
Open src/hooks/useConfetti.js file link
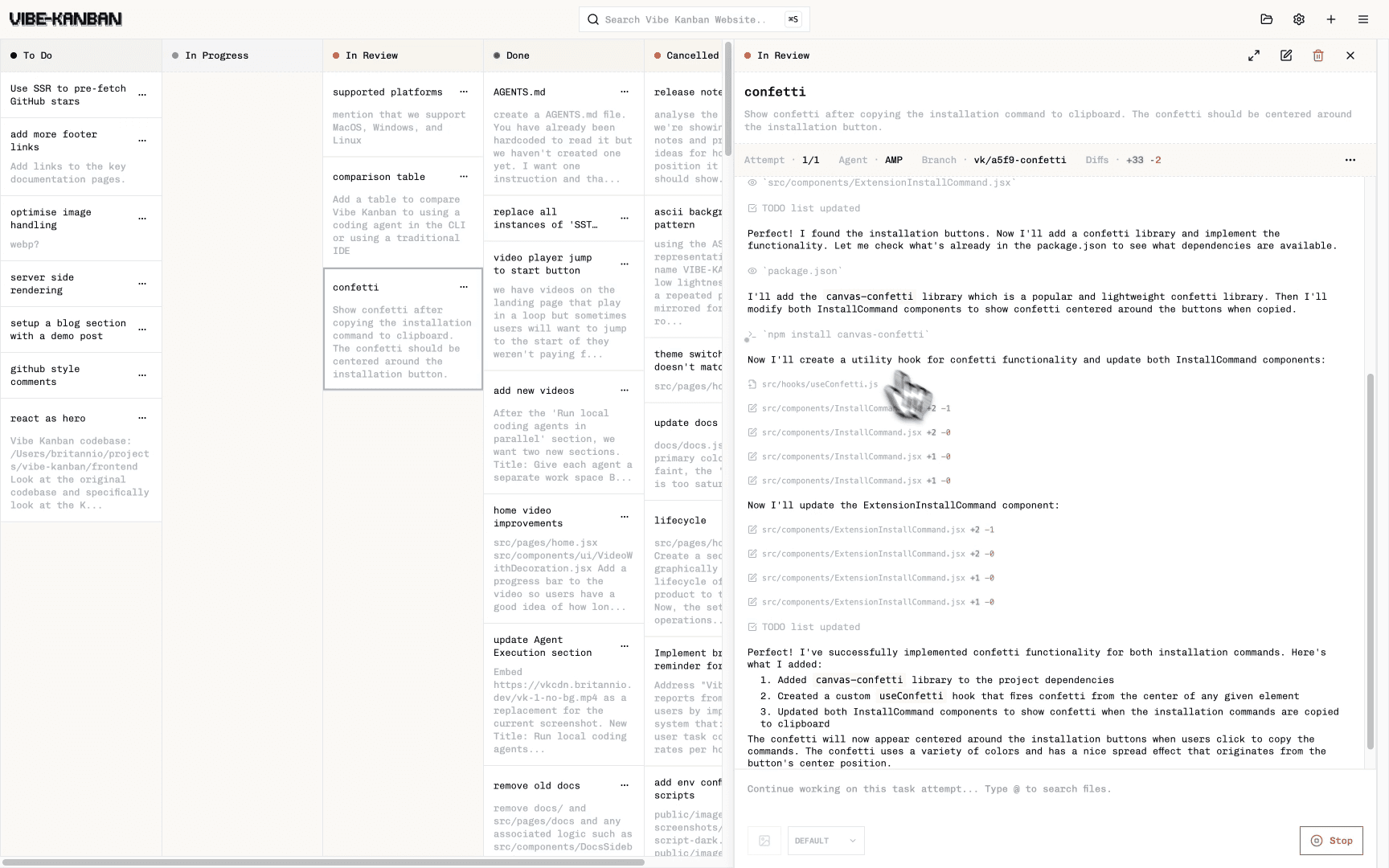(818, 384)
